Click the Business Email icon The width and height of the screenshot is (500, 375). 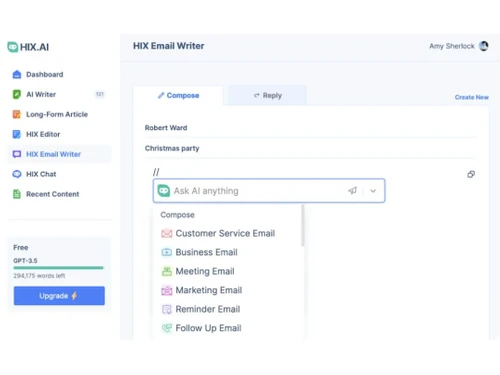click(x=167, y=252)
